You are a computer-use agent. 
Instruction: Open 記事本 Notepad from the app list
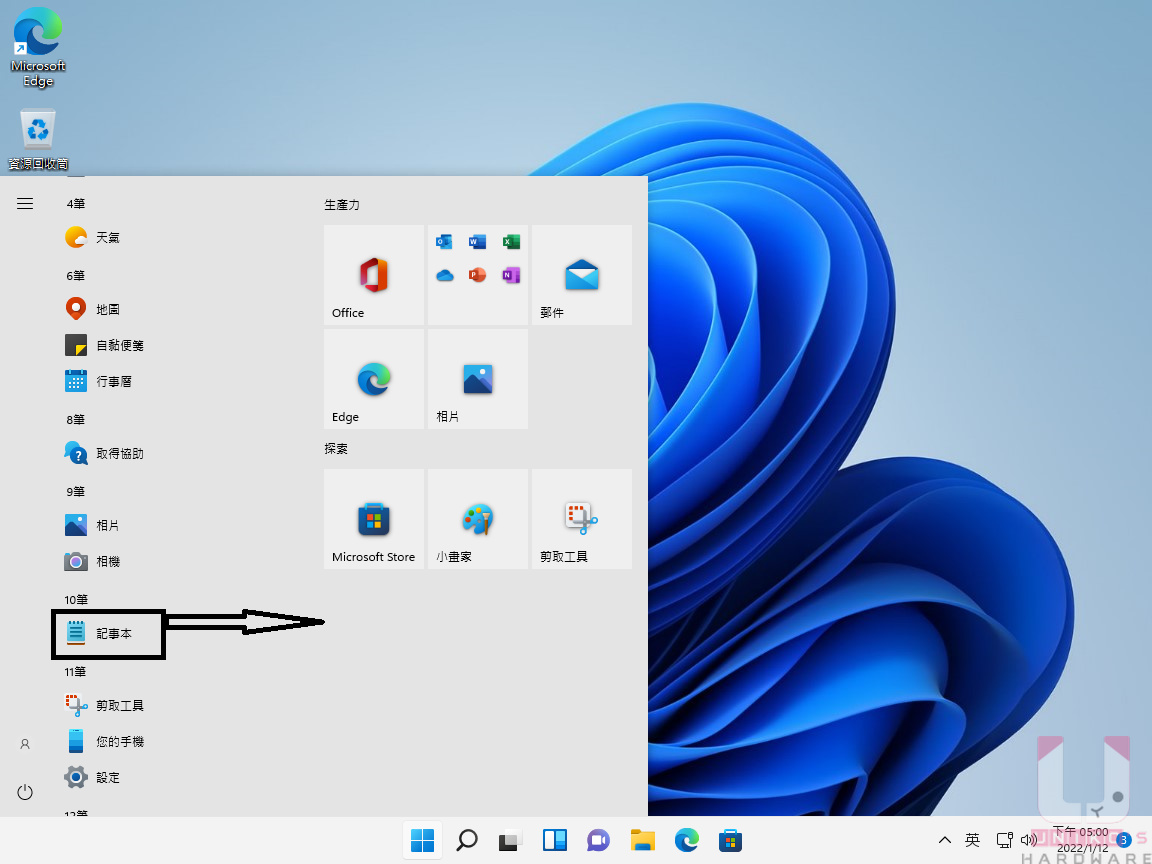click(98, 633)
